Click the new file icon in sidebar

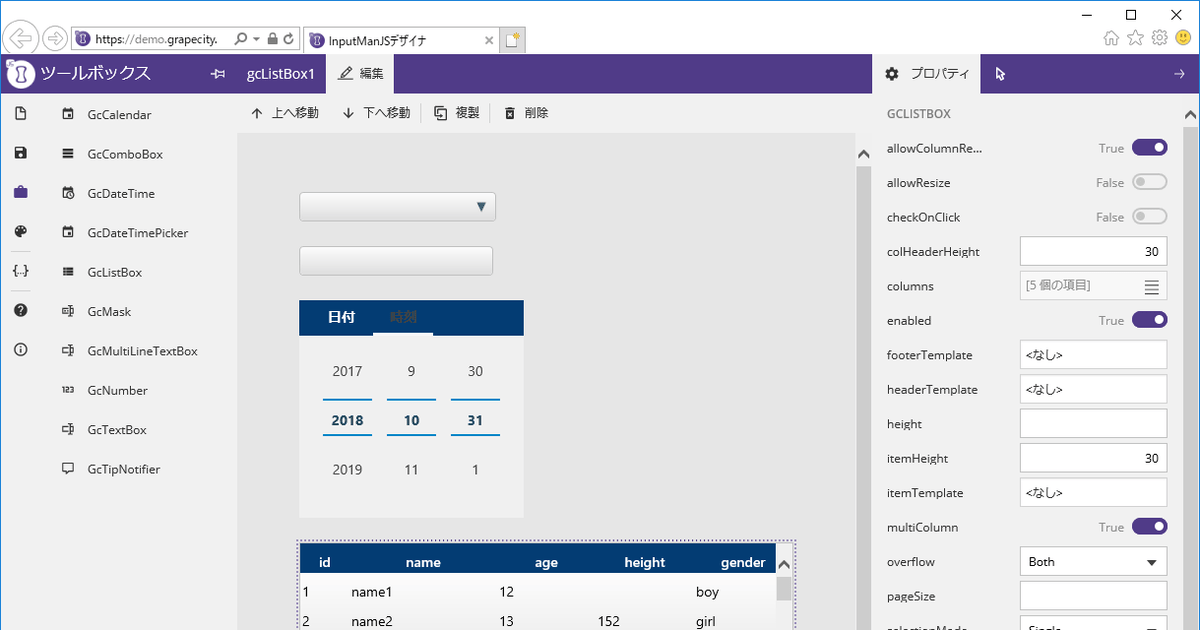[21, 114]
